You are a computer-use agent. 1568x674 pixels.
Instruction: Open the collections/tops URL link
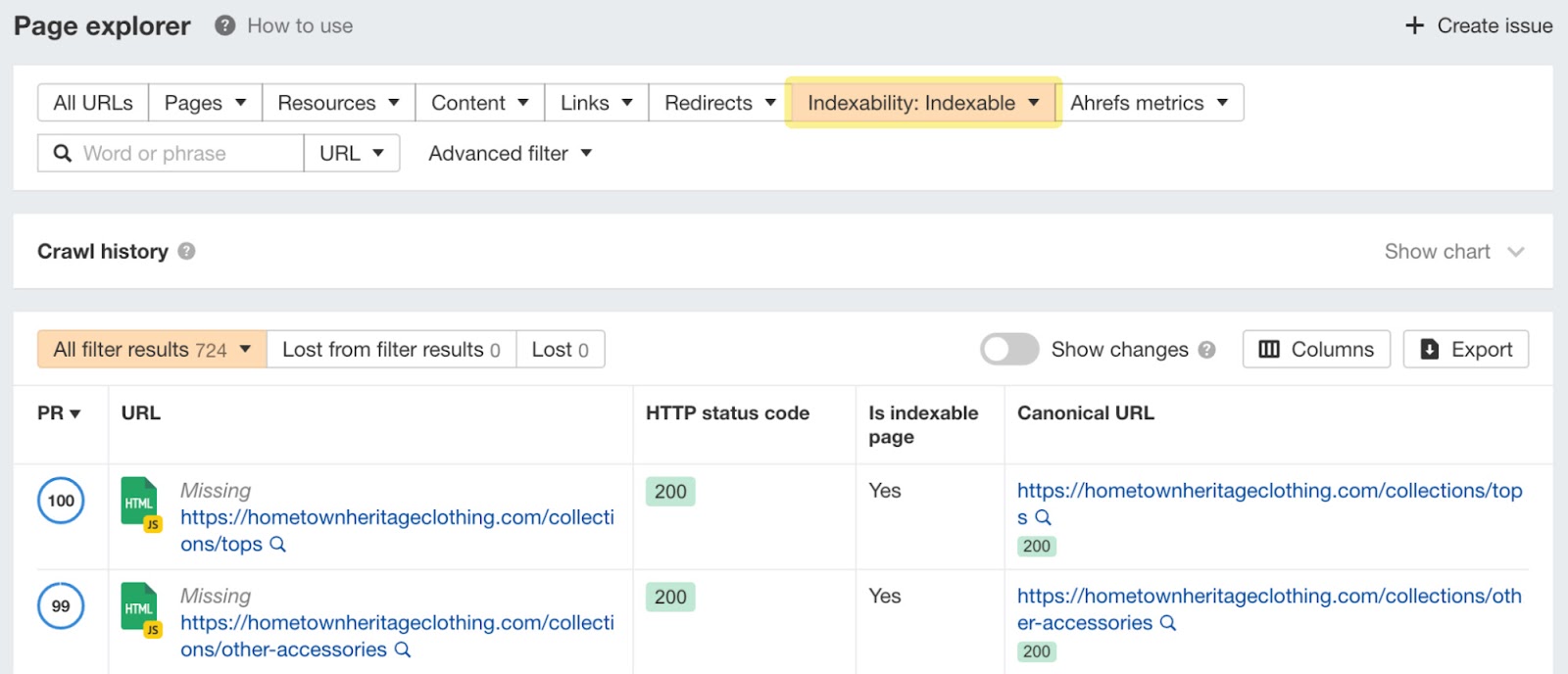397,518
